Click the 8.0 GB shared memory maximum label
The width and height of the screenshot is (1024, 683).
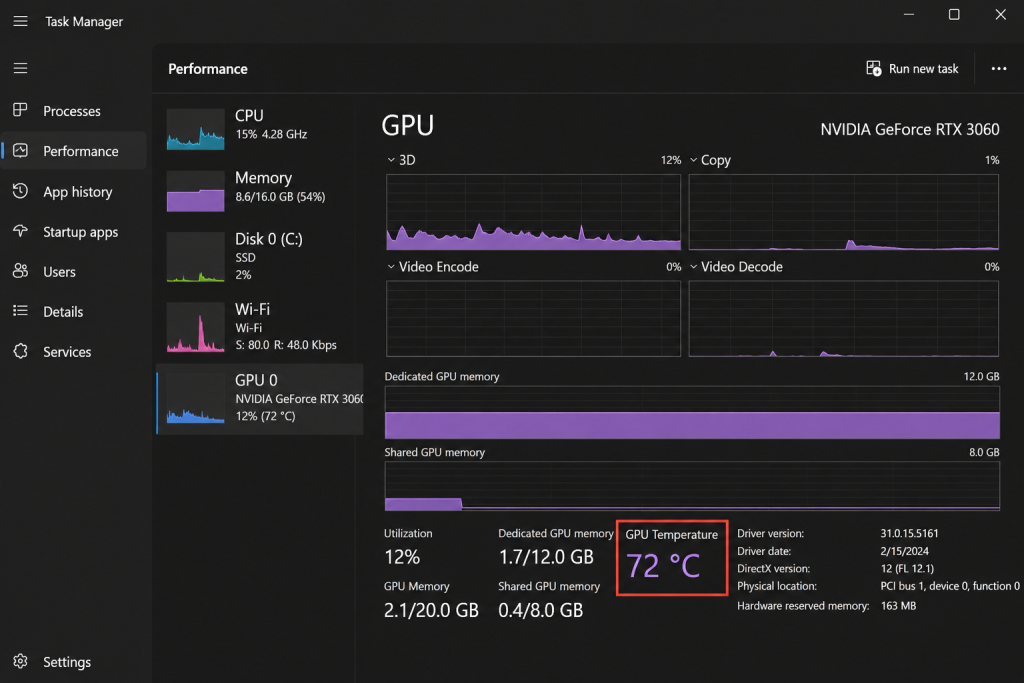[x=984, y=452]
